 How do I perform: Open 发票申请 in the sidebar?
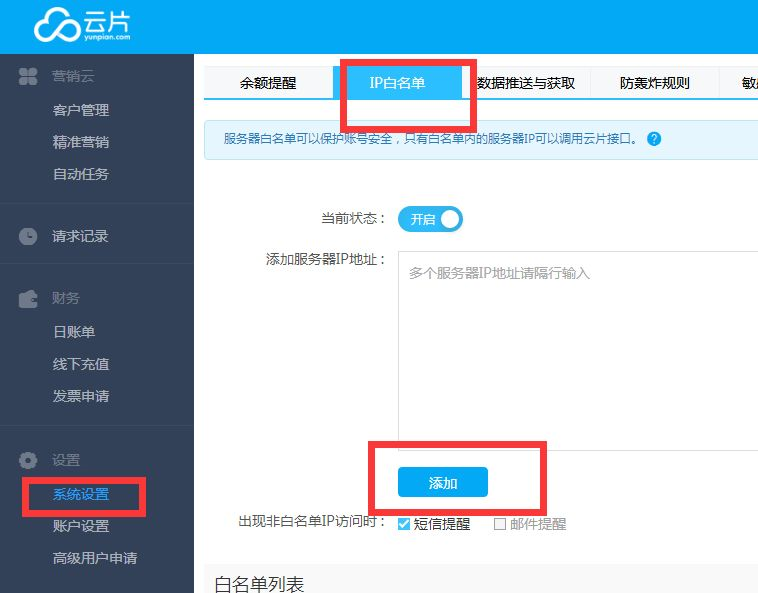click(x=81, y=396)
